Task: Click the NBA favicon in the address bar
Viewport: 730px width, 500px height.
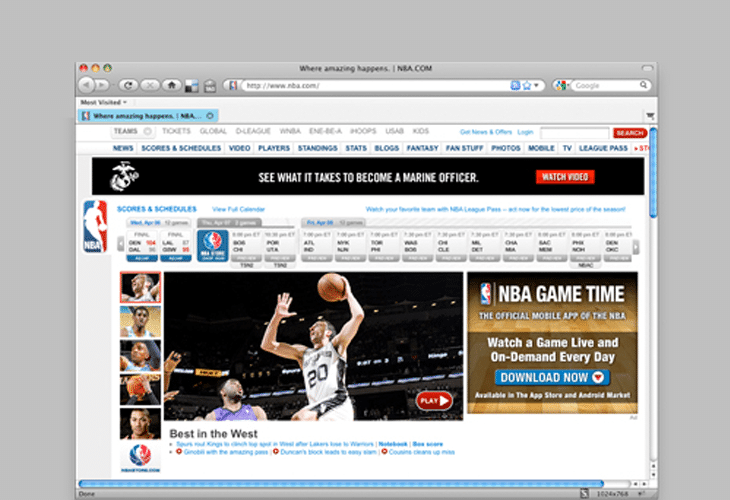Action: coord(234,86)
